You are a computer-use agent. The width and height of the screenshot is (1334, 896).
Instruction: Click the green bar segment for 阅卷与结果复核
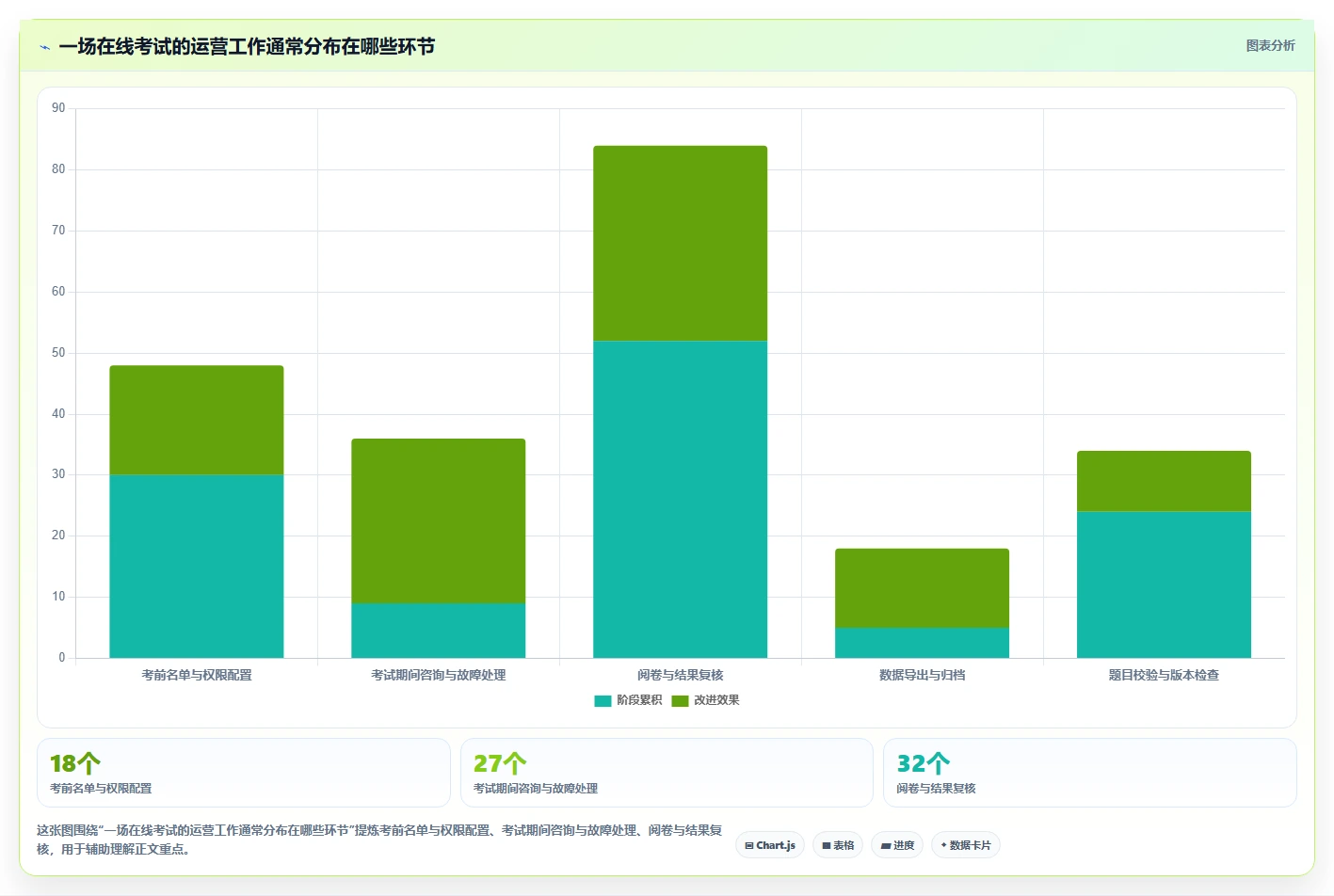point(681,243)
